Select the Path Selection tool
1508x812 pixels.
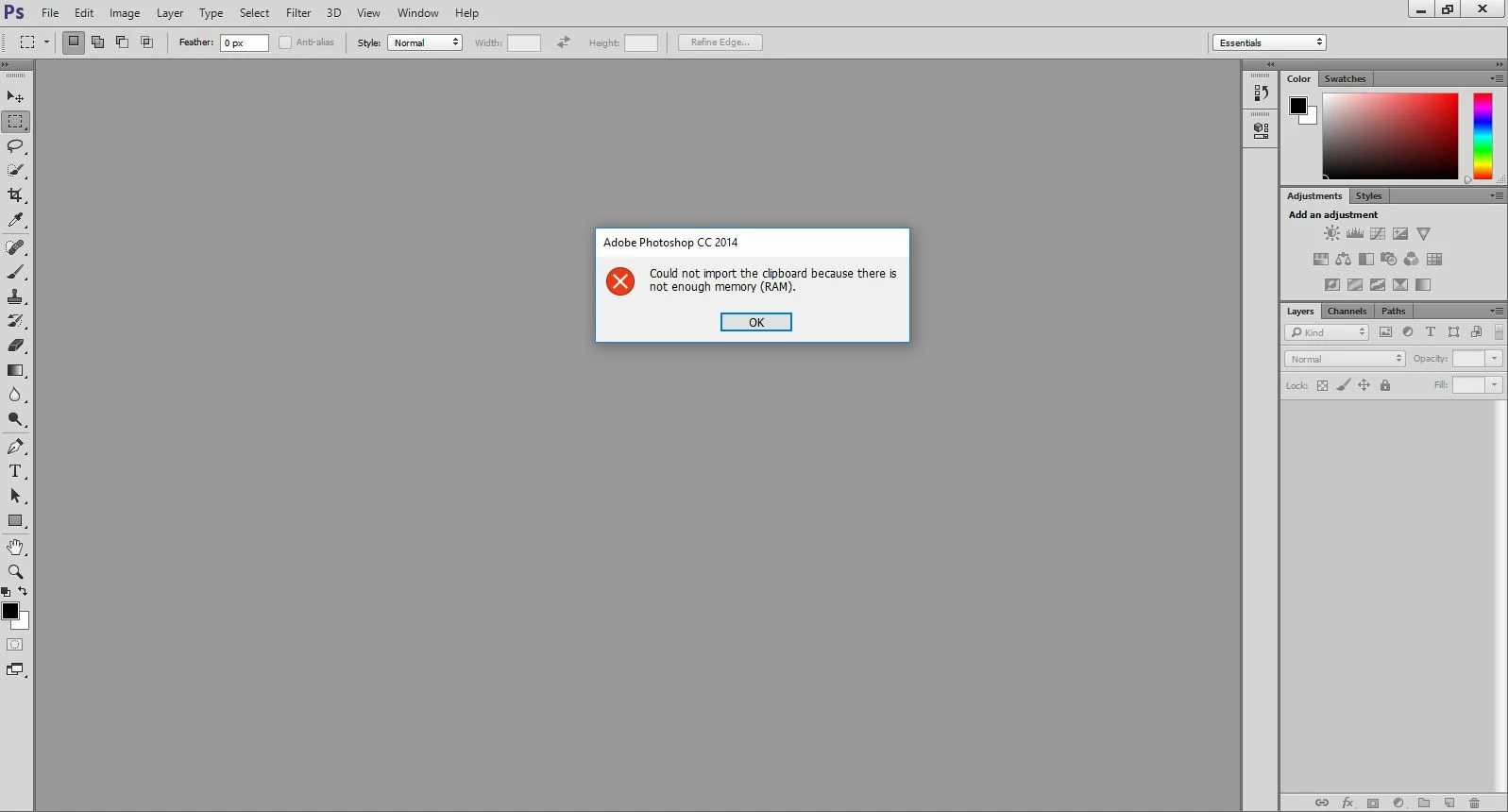(15, 496)
